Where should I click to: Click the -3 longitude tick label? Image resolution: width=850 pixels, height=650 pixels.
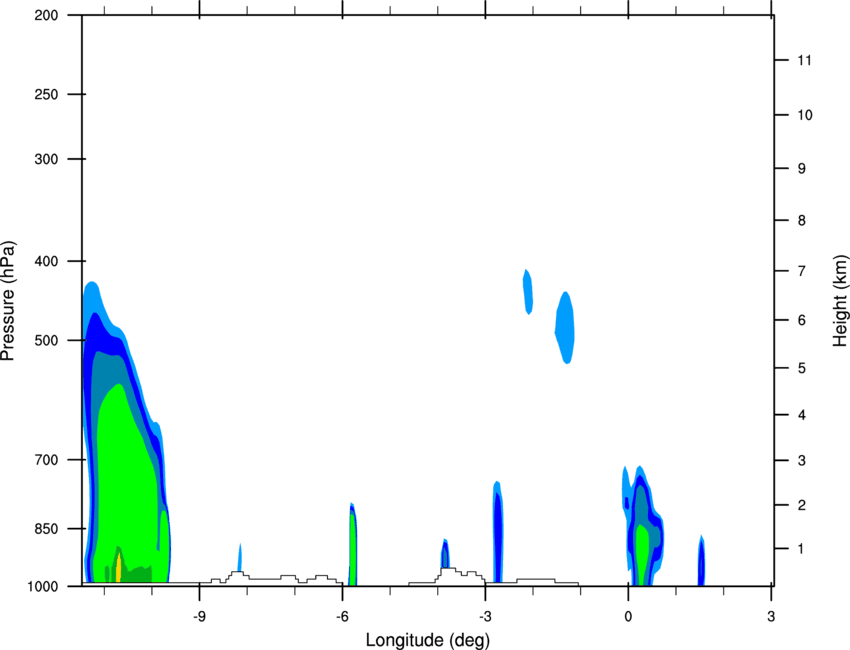485,617
